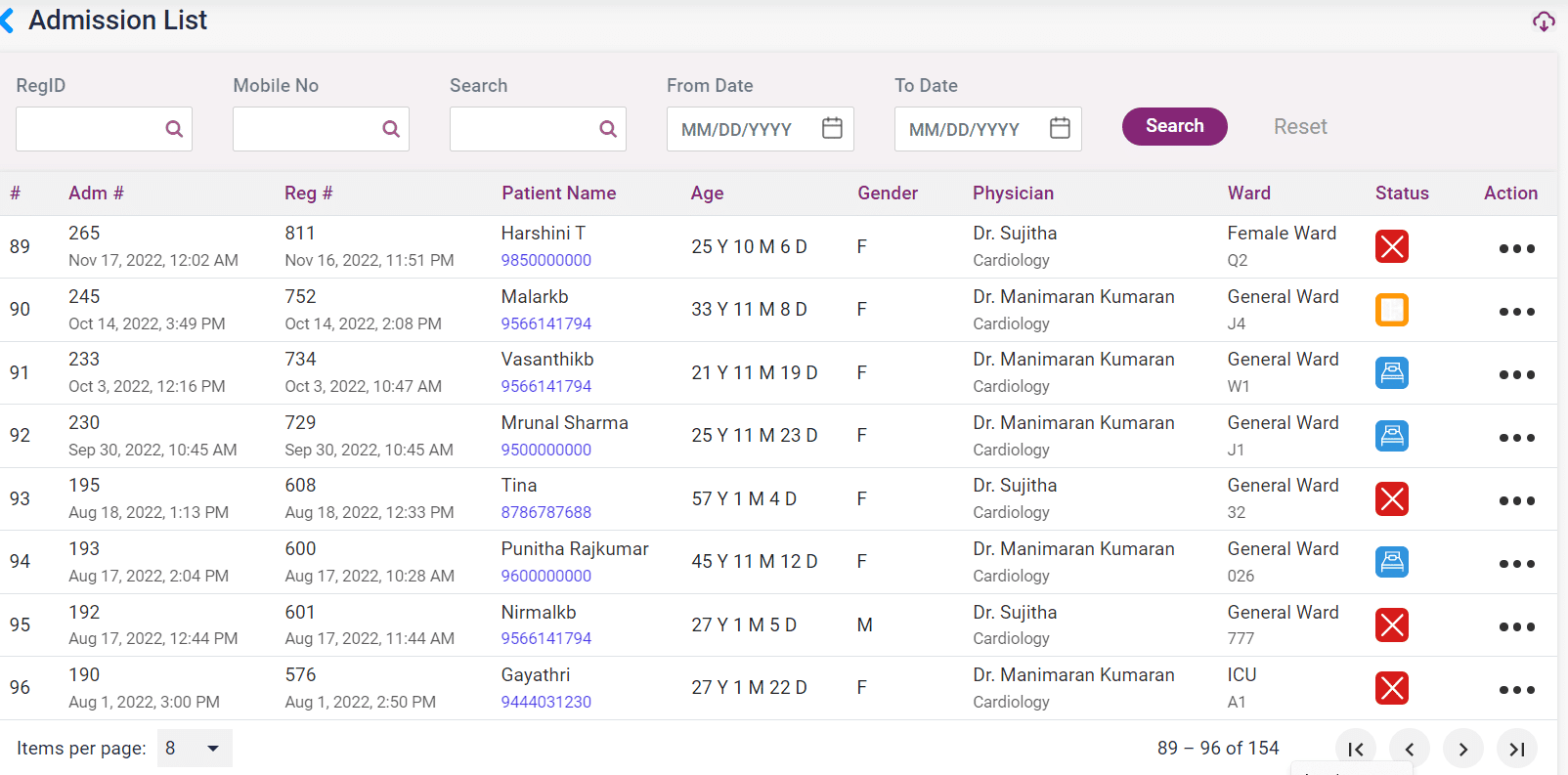This screenshot has height=775, width=1568.
Task: Click into the general Search text field
Action: click(x=523, y=129)
